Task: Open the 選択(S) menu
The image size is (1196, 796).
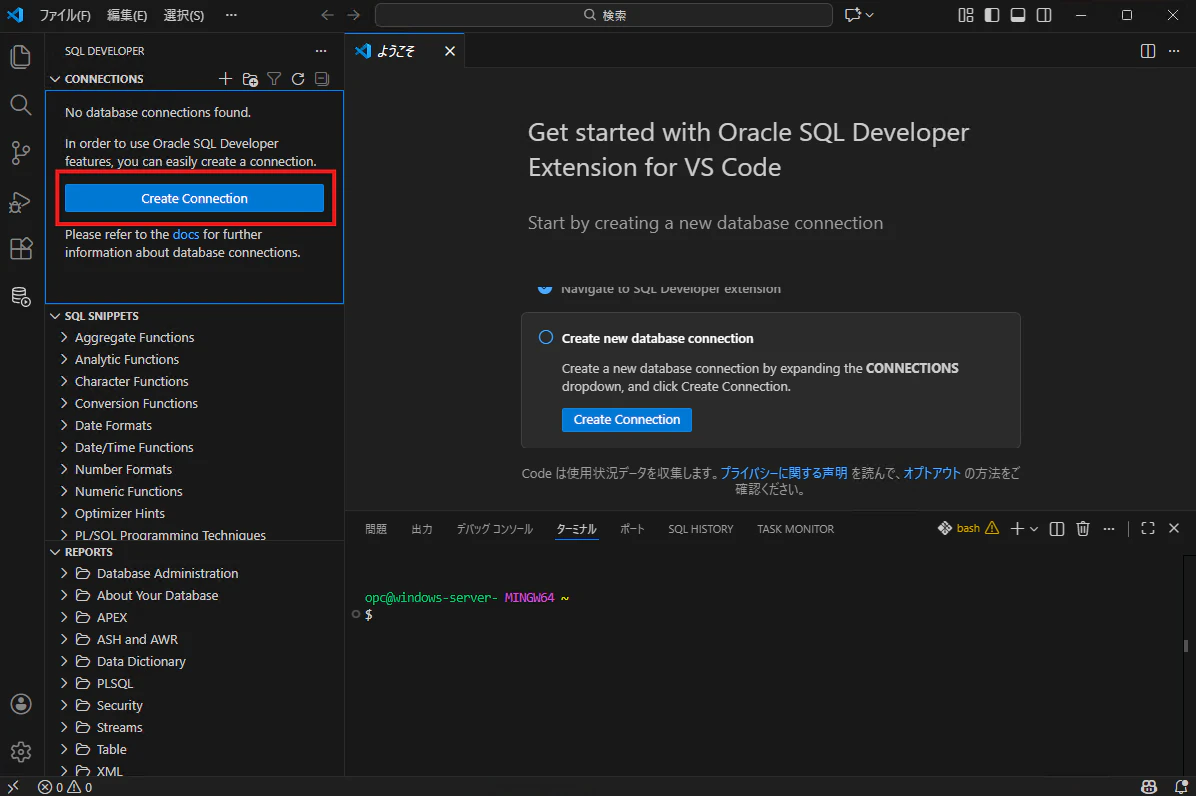Action: point(184,15)
